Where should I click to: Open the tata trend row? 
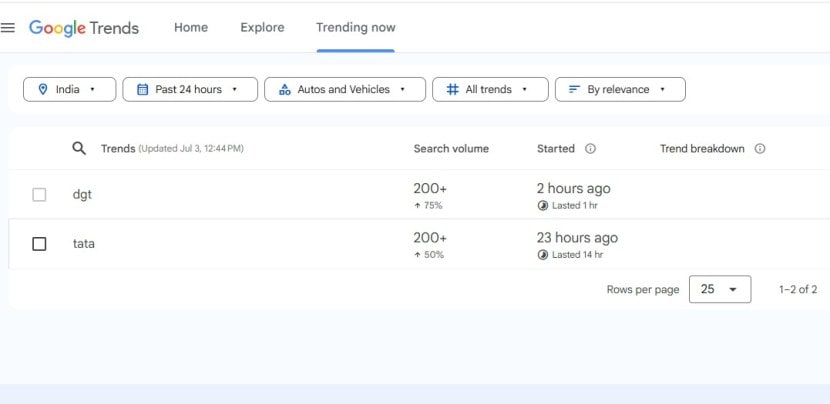pos(419,244)
